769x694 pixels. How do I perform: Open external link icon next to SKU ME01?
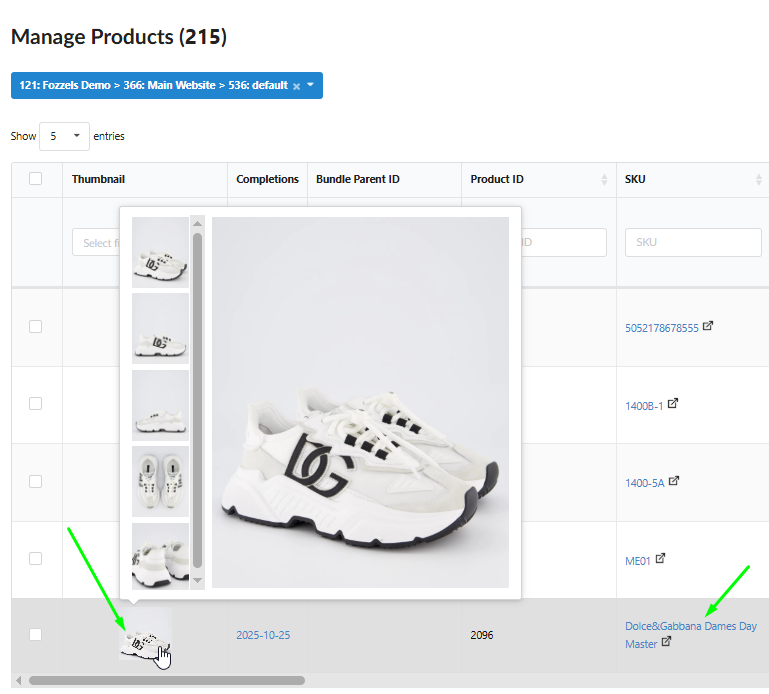pyautogui.click(x=660, y=558)
